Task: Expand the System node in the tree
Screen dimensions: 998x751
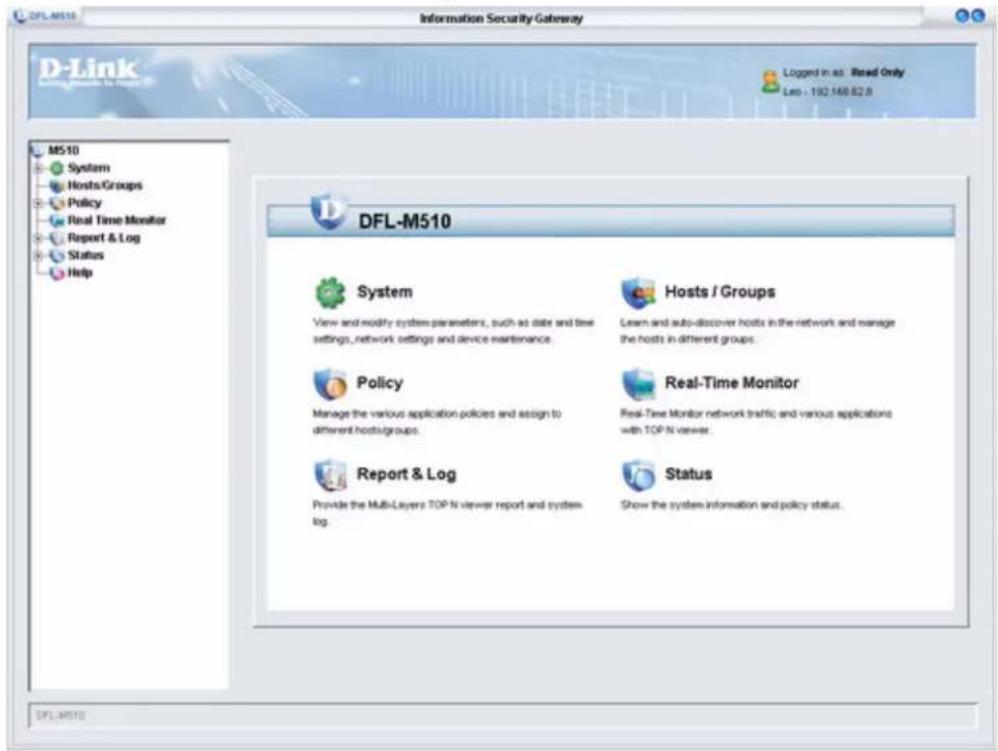Action: pos(38,168)
